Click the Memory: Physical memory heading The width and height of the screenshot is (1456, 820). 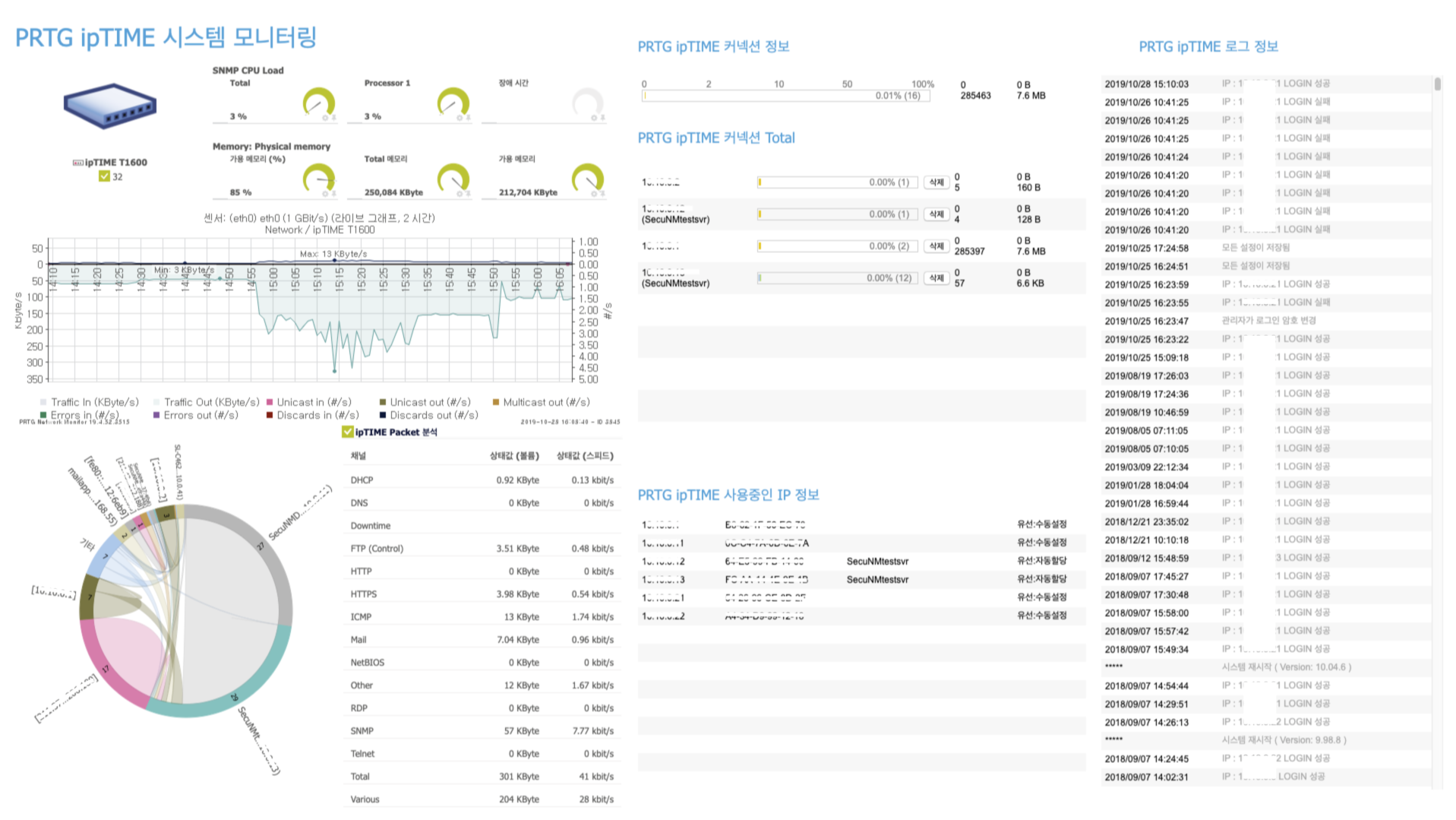pyautogui.click(x=271, y=147)
